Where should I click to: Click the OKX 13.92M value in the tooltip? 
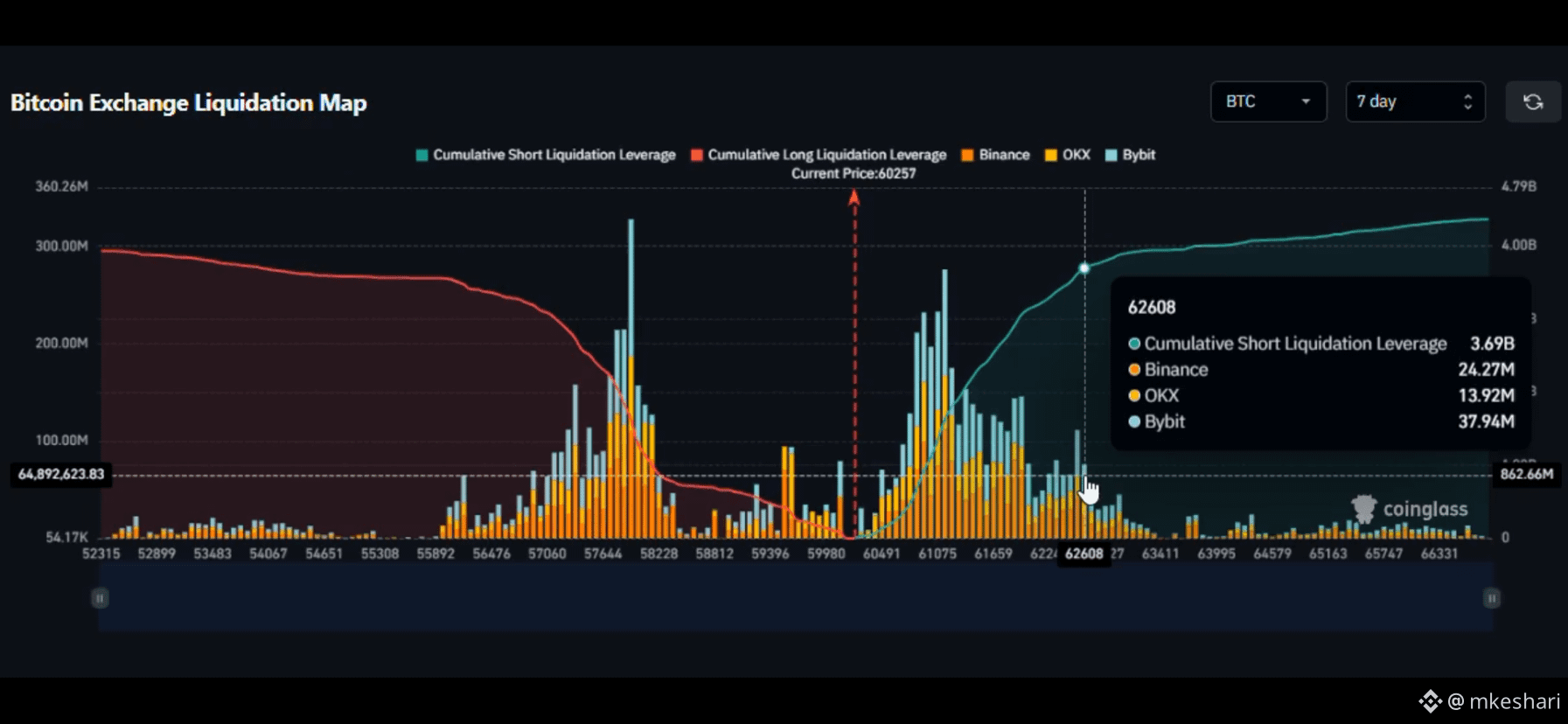(1486, 395)
